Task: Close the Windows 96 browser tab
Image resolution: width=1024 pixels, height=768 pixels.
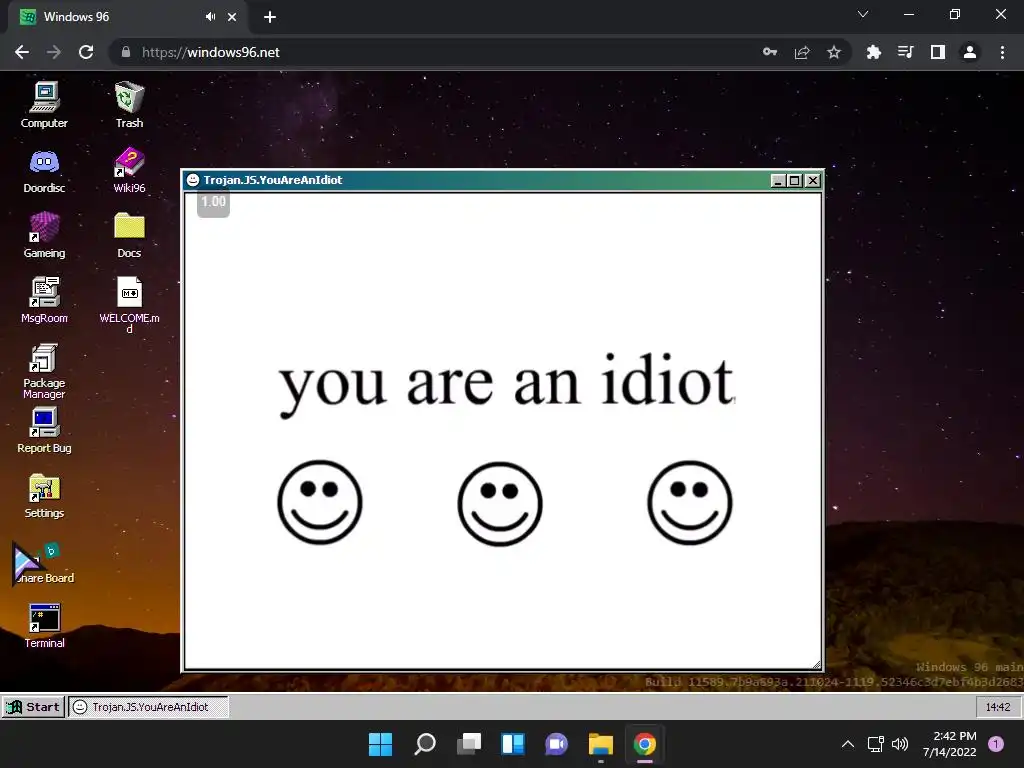Action: point(232,17)
